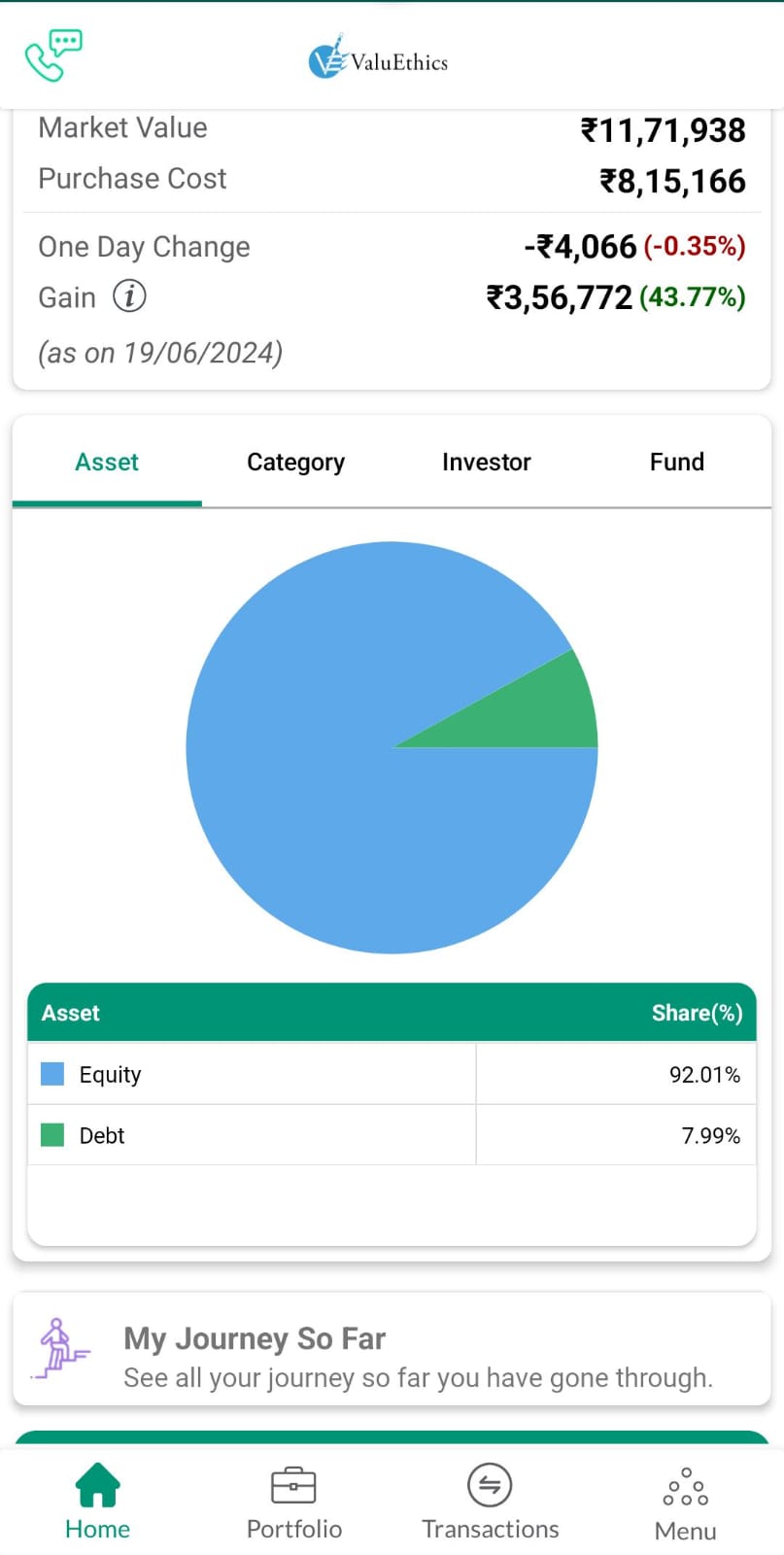Screen dimensions: 784x1555
Task: Tap the call support chat icon
Action: (x=53, y=56)
